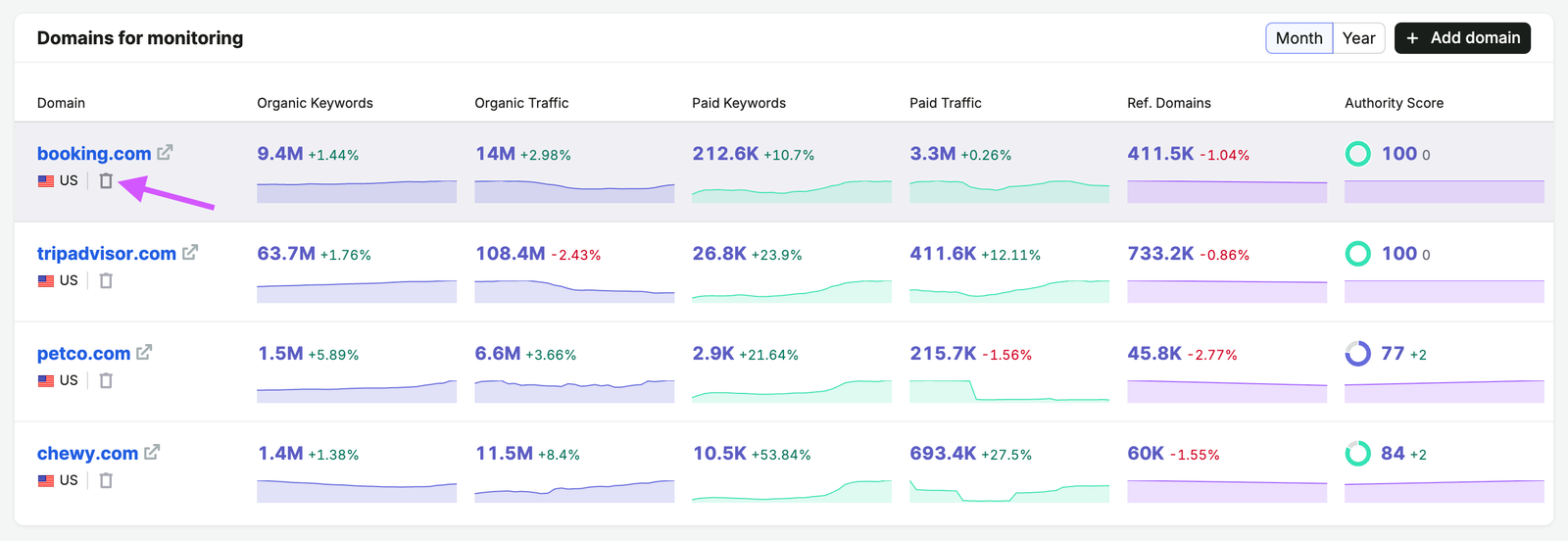Switch the view to Month
The height and width of the screenshot is (541, 1568).
[x=1298, y=38]
